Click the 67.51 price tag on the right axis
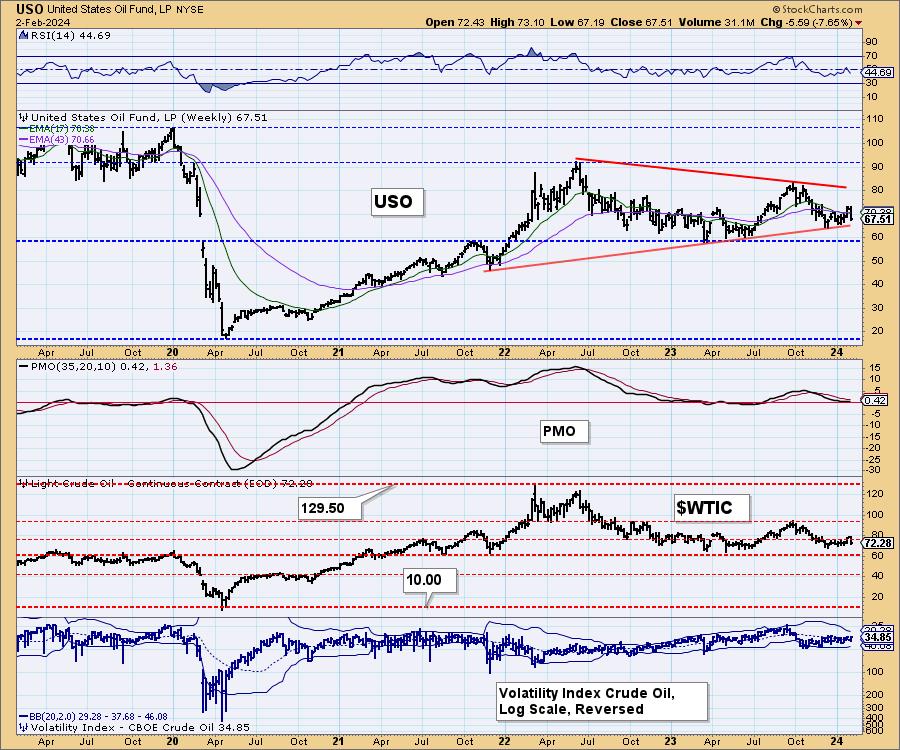The image size is (900, 750). pos(878,219)
